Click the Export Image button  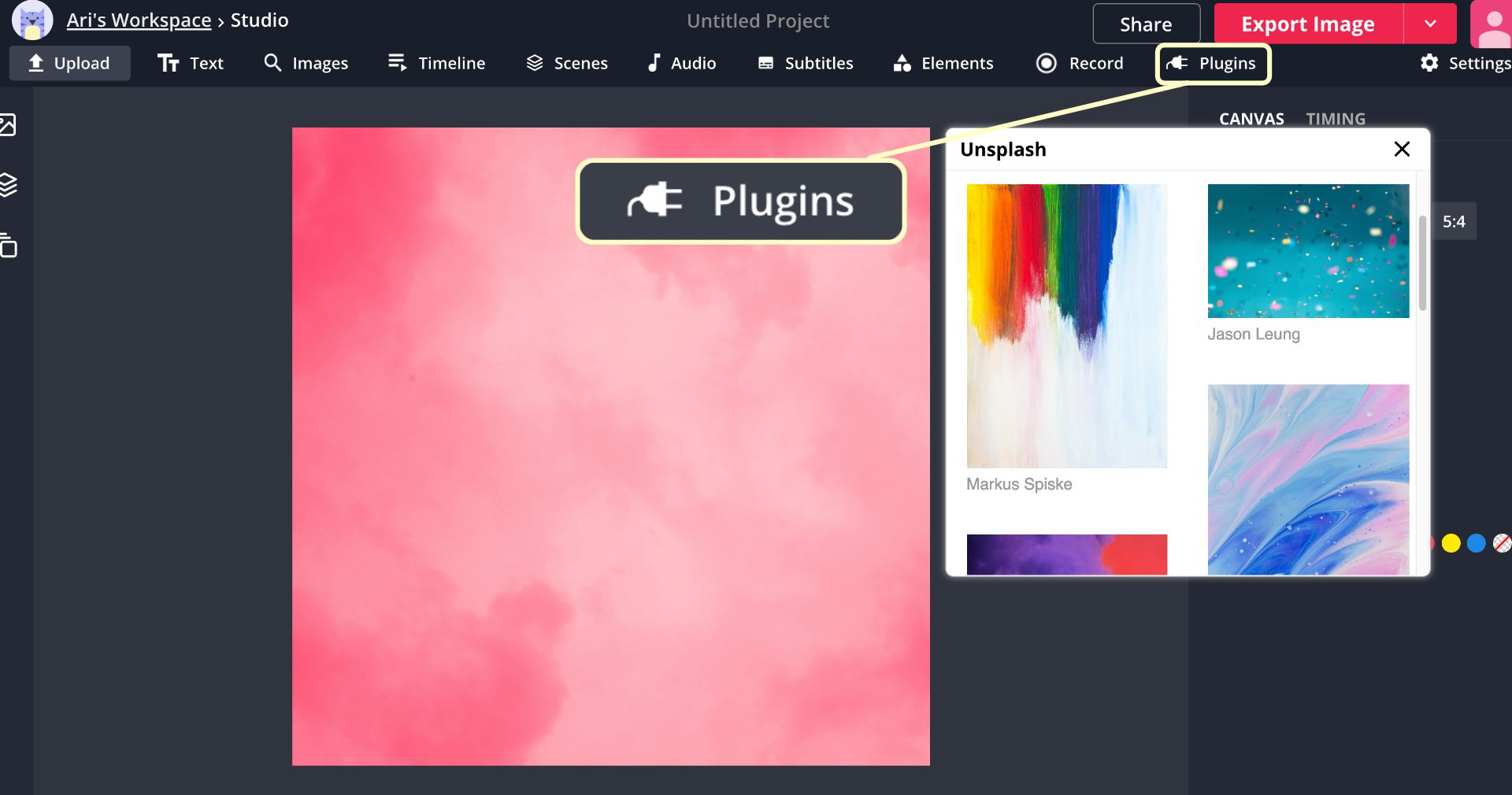click(1308, 24)
